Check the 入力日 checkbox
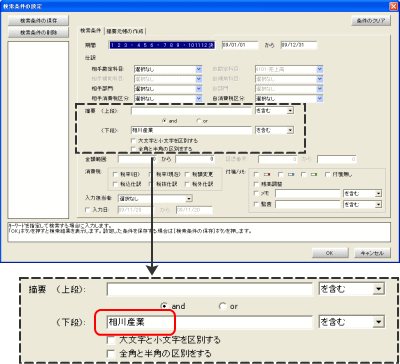 pyautogui.click(x=88, y=210)
